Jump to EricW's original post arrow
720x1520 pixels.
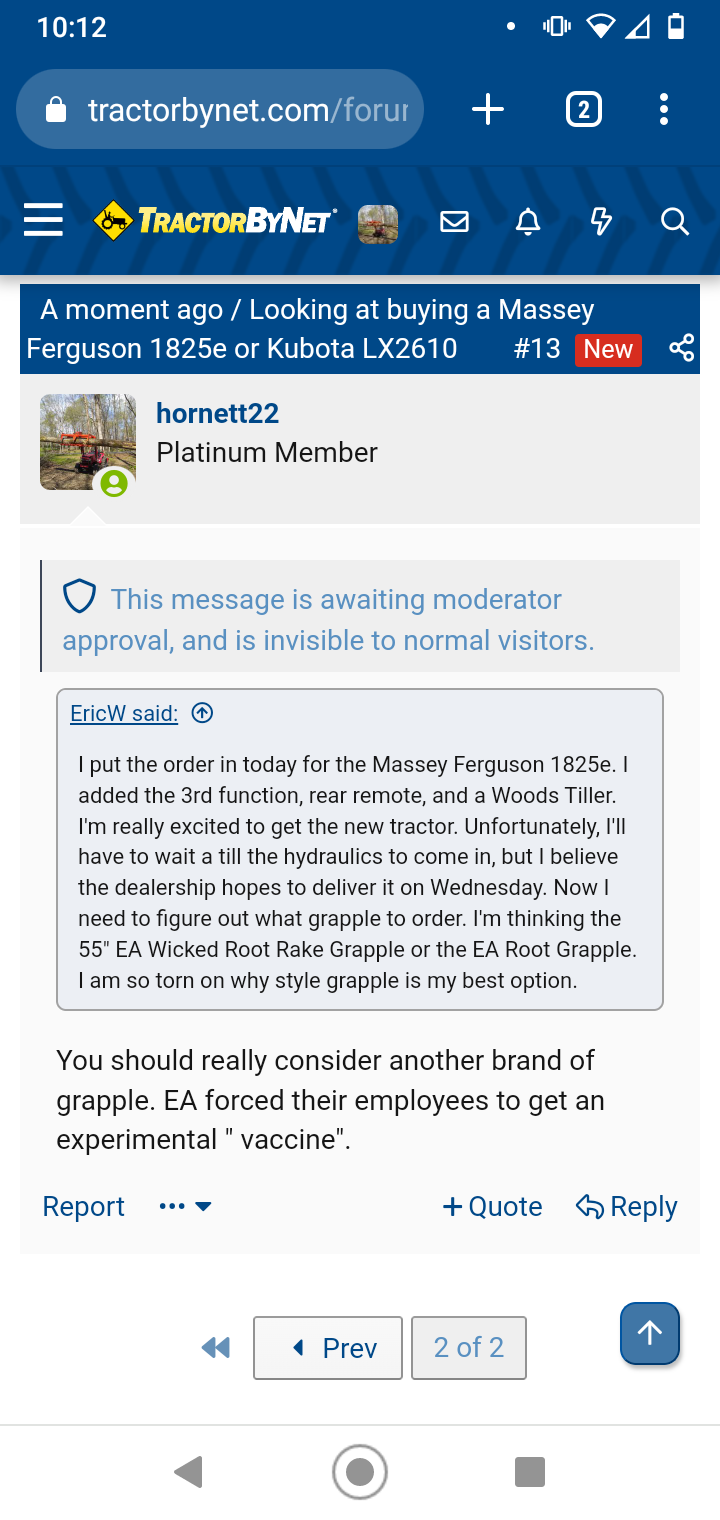pos(202,713)
